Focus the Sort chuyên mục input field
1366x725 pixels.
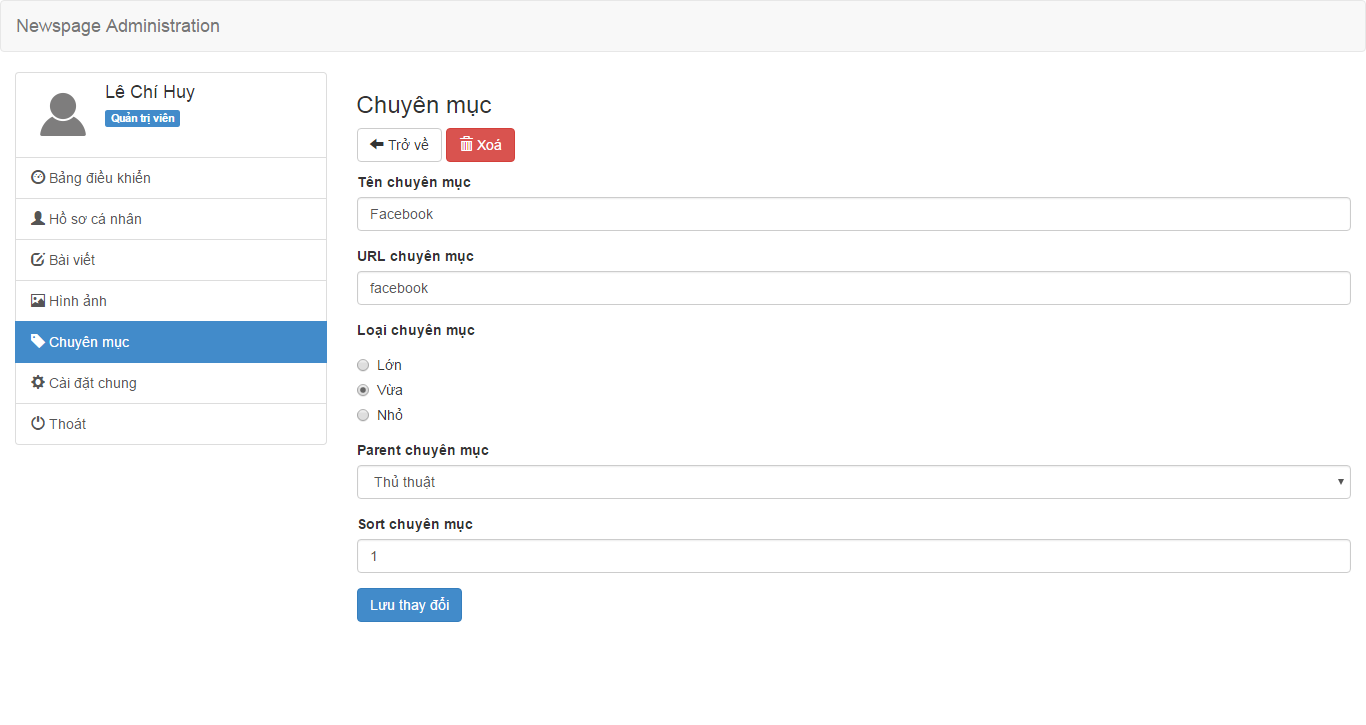[854, 556]
